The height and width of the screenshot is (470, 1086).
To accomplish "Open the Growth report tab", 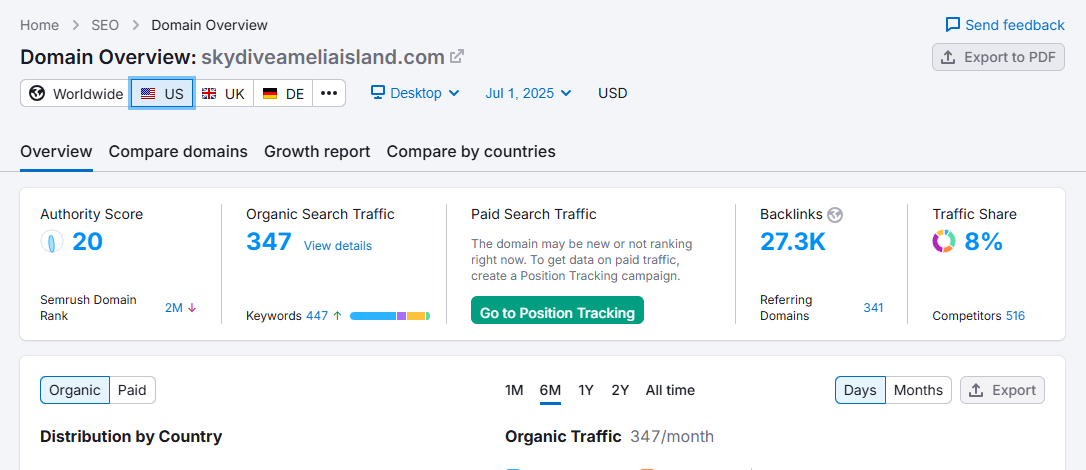I will pos(317,152).
